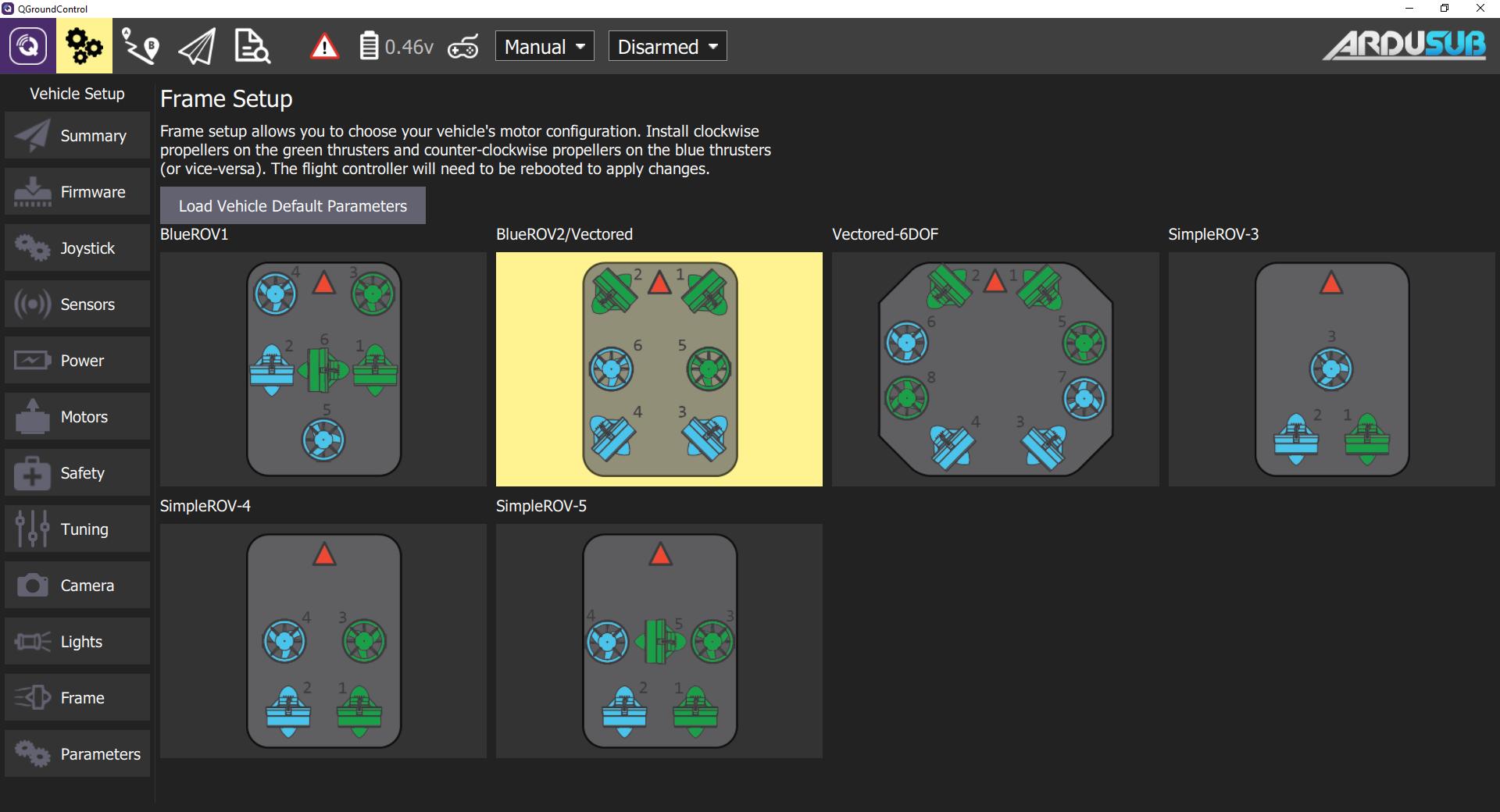Click the Summary paper plane sidebar icon

coord(33,135)
